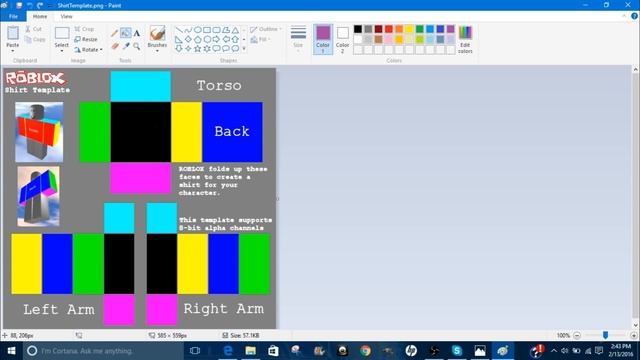Choose the Fill with color bucket tool
The width and height of the screenshot is (640, 360).
pos(126,33)
